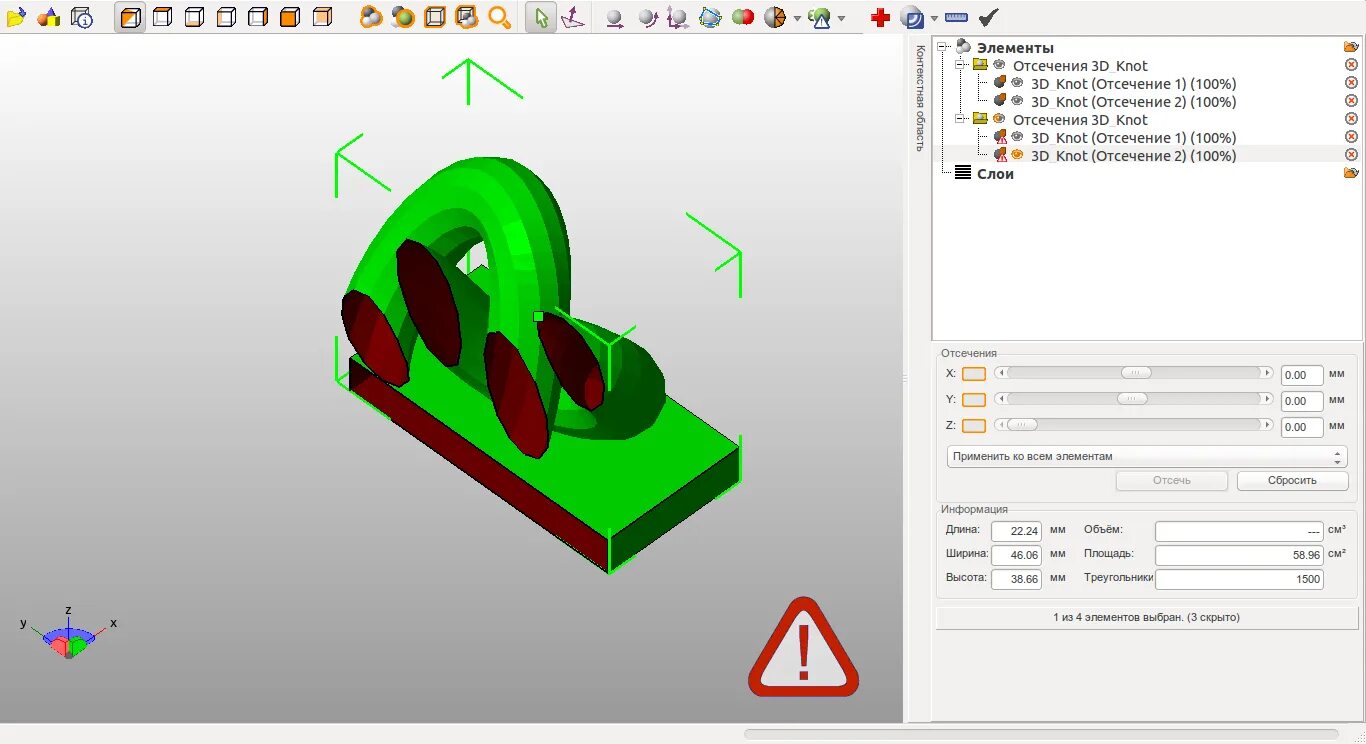Viewport: 1366px width, 744px height.
Task: Click the Площадь value 58.96
Action: click(1239, 555)
